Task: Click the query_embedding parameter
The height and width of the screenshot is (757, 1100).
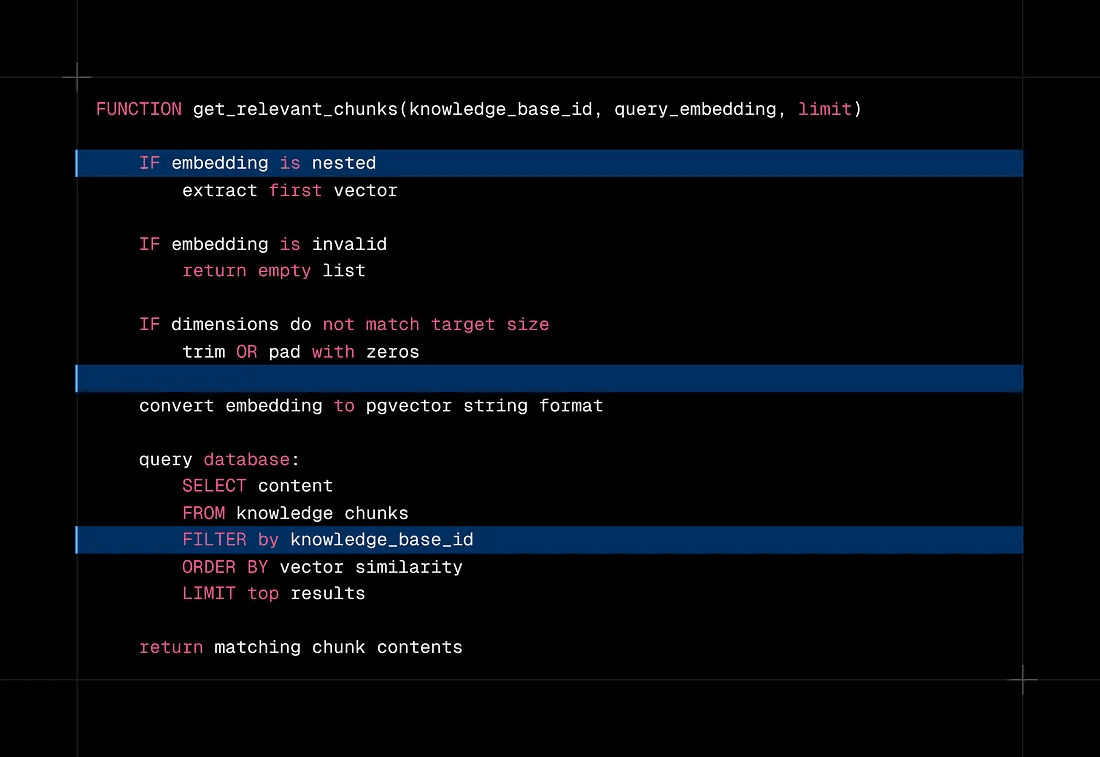Action: pos(694,109)
